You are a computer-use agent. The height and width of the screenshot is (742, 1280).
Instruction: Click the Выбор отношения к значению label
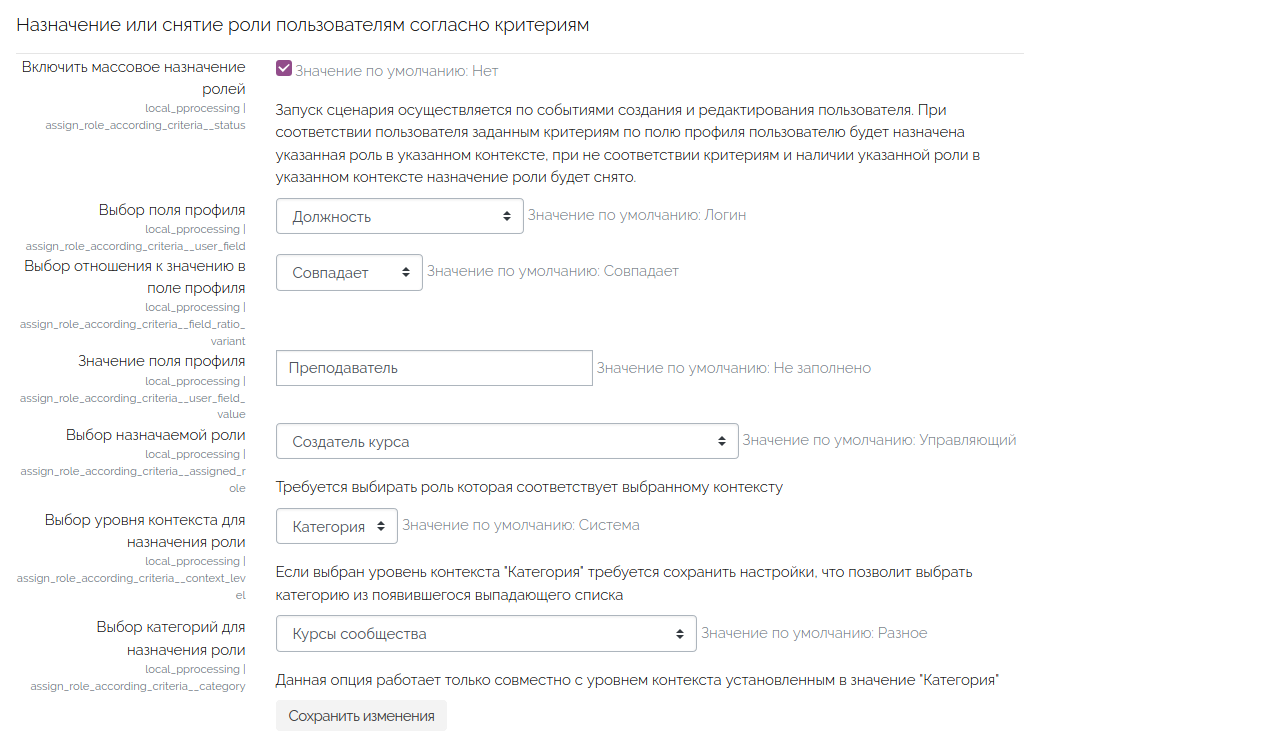(x=135, y=276)
